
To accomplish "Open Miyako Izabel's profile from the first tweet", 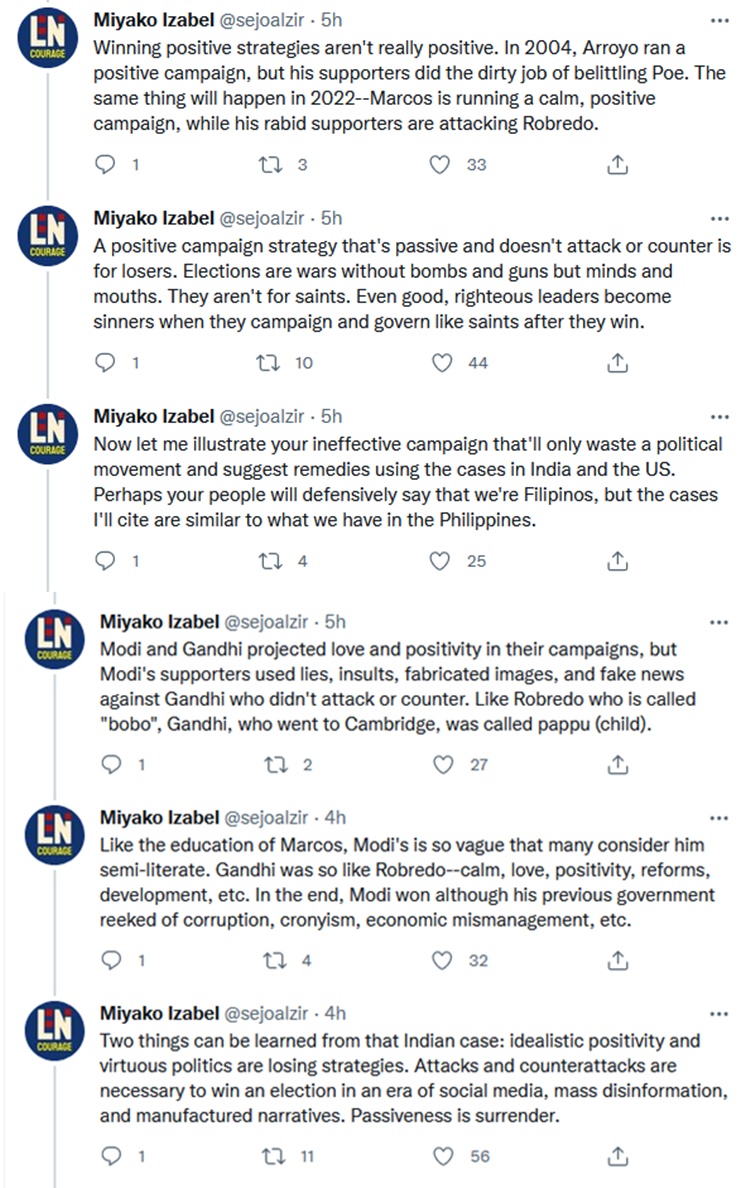I will (x=153, y=19).
